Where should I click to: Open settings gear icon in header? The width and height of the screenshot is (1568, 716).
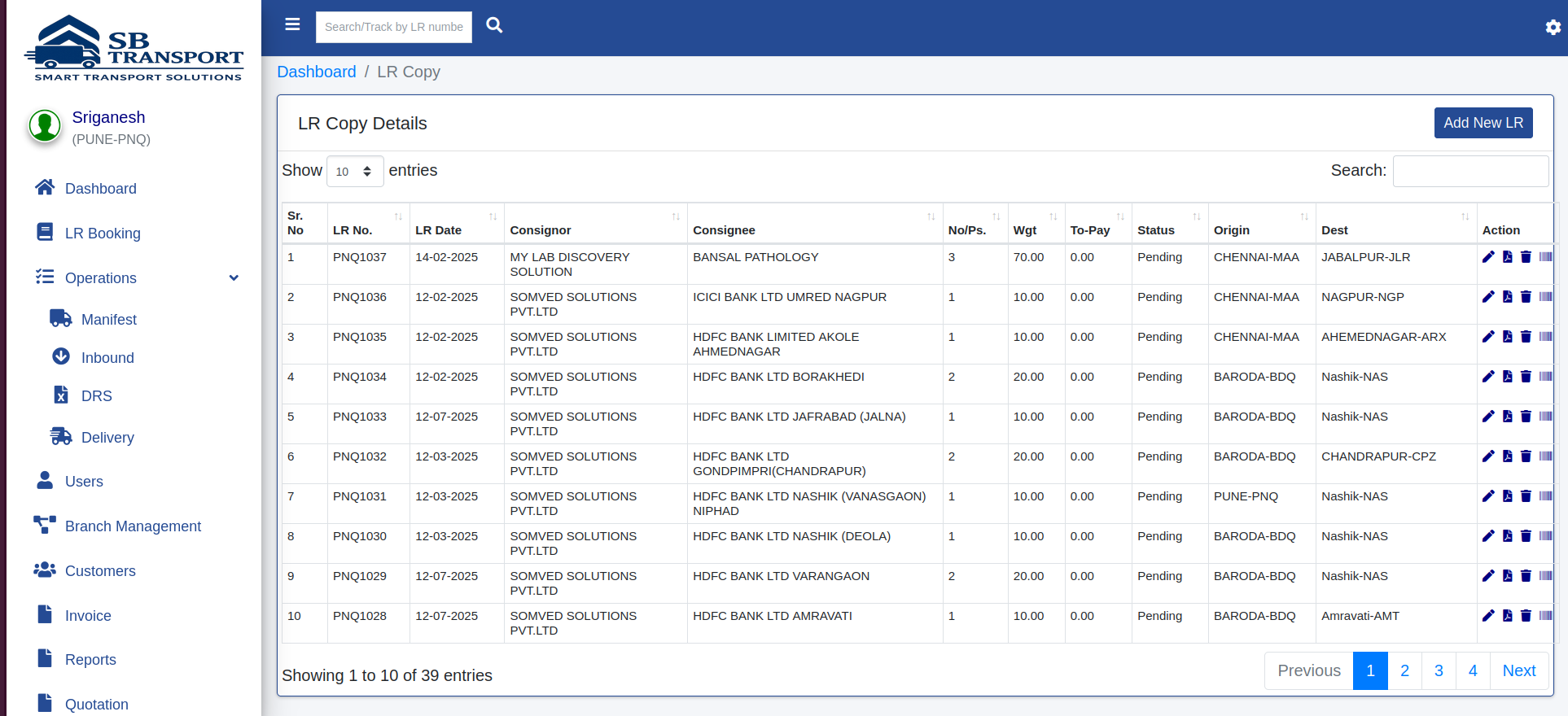[x=1553, y=28]
